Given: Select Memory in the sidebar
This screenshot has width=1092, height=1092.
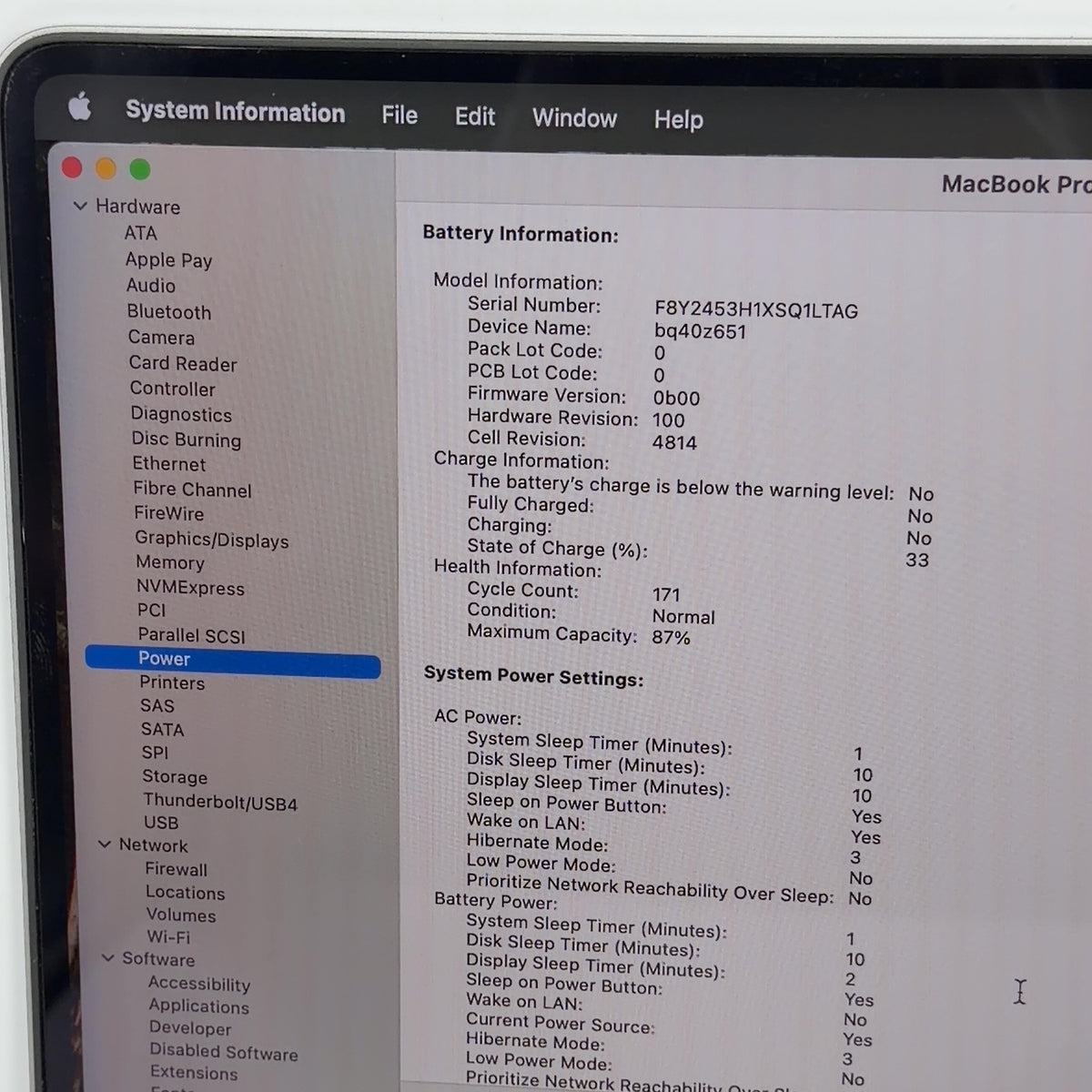Looking at the screenshot, I should pos(169,562).
